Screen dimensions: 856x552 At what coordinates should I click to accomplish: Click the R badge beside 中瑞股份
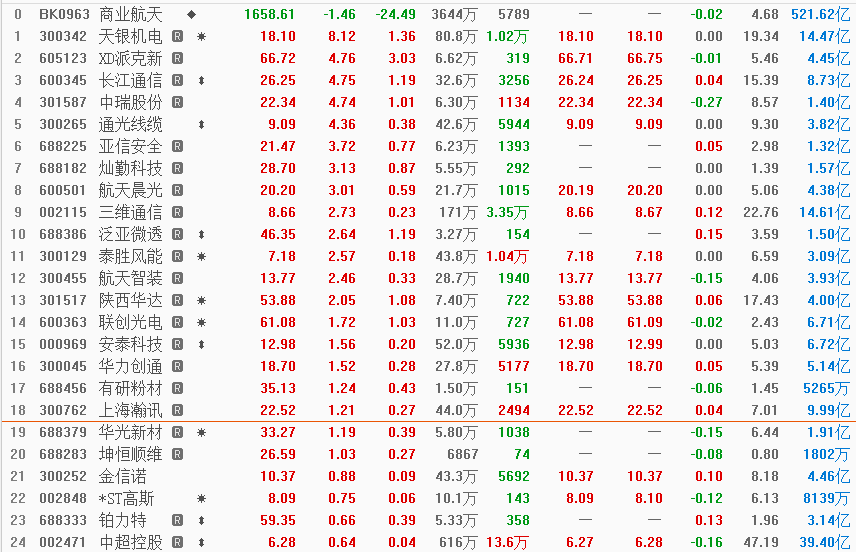pyautogui.click(x=177, y=102)
